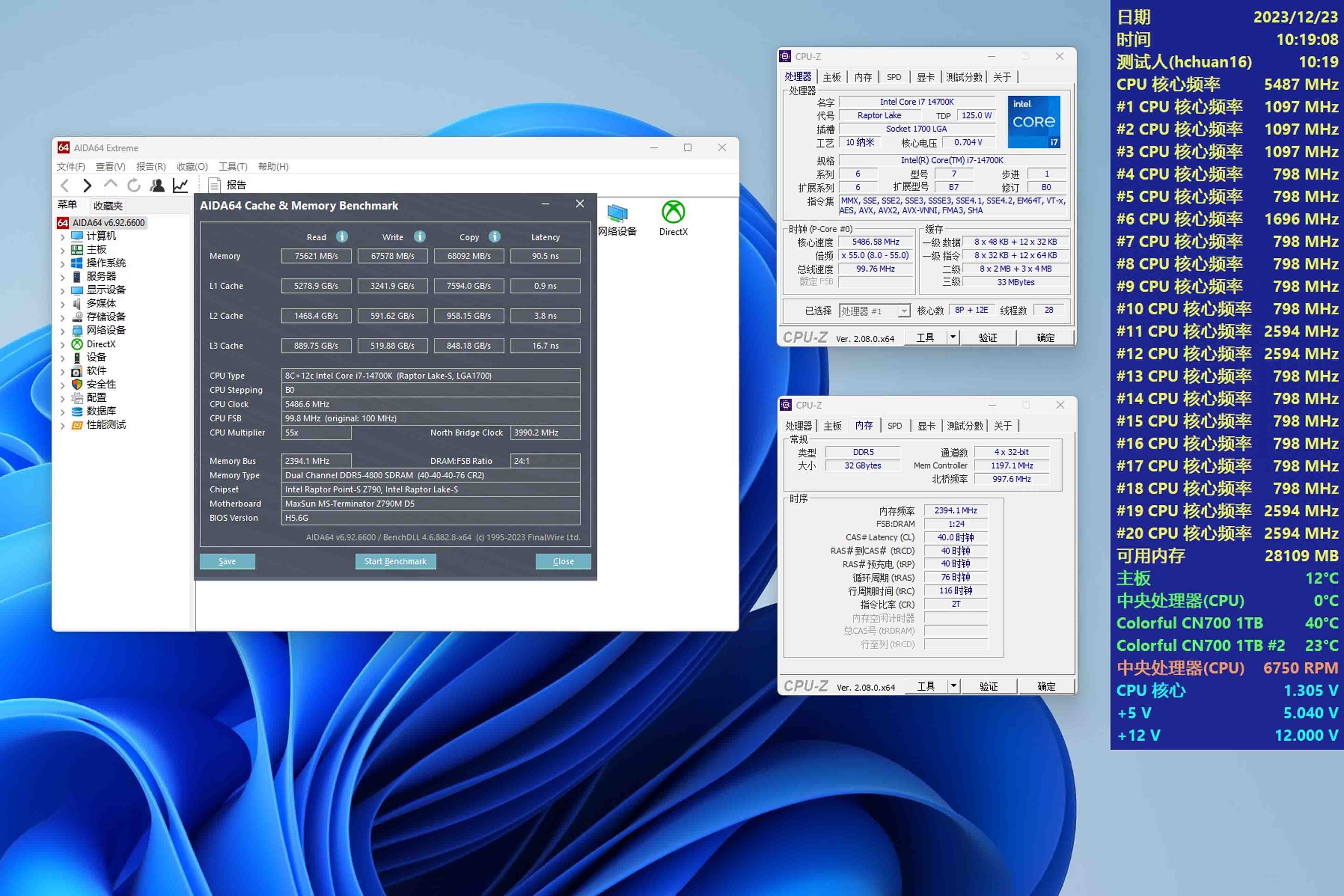Select the Server tree icon

[77, 277]
